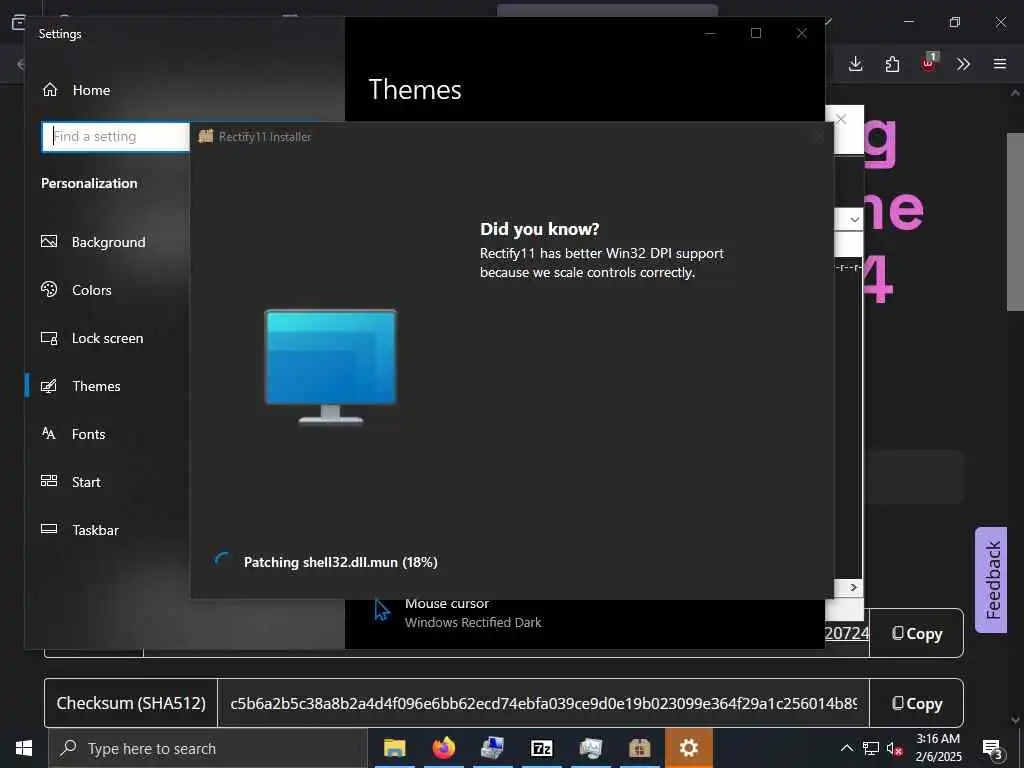Click the mouse cursor arrow icon
The width and height of the screenshot is (1024, 768).
pos(382,611)
